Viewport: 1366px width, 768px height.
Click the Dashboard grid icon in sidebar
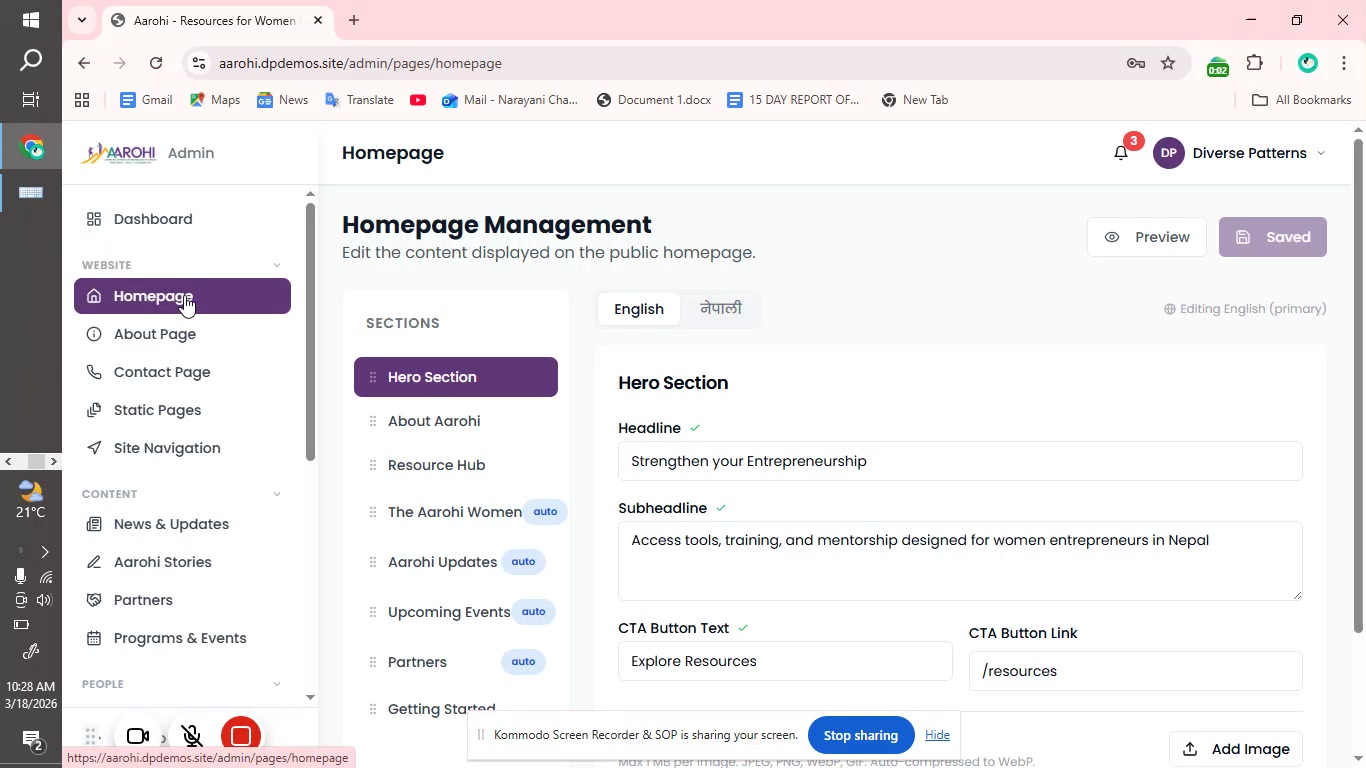point(94,219)
